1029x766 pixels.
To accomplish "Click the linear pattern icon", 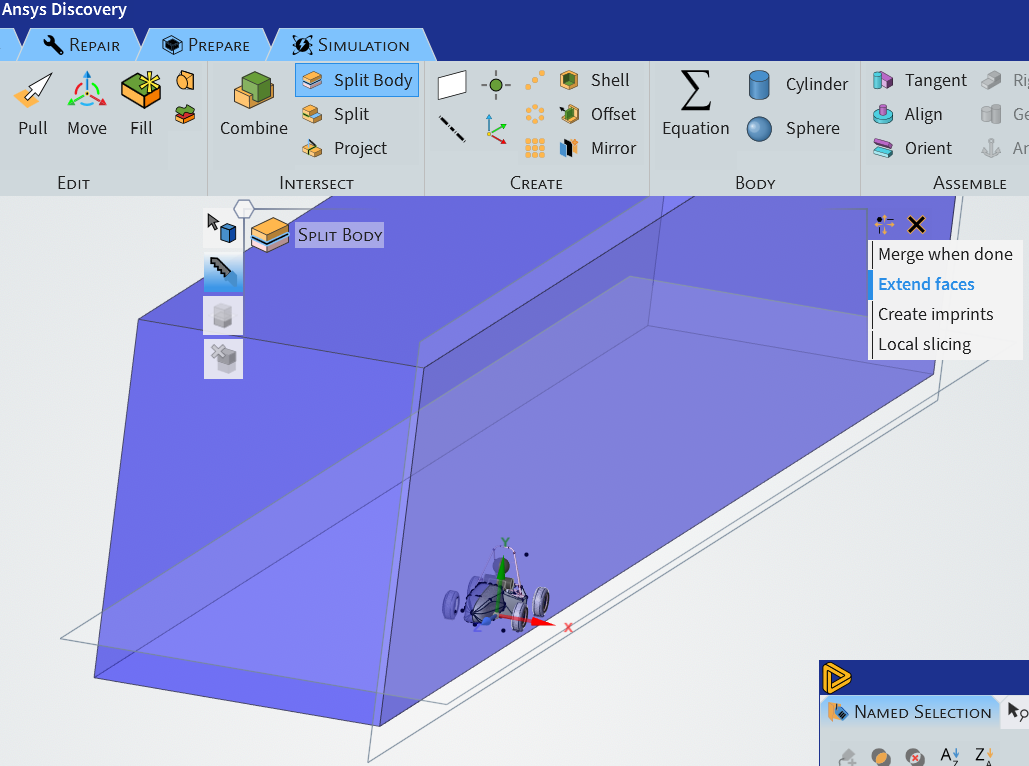I will (535, 80).
